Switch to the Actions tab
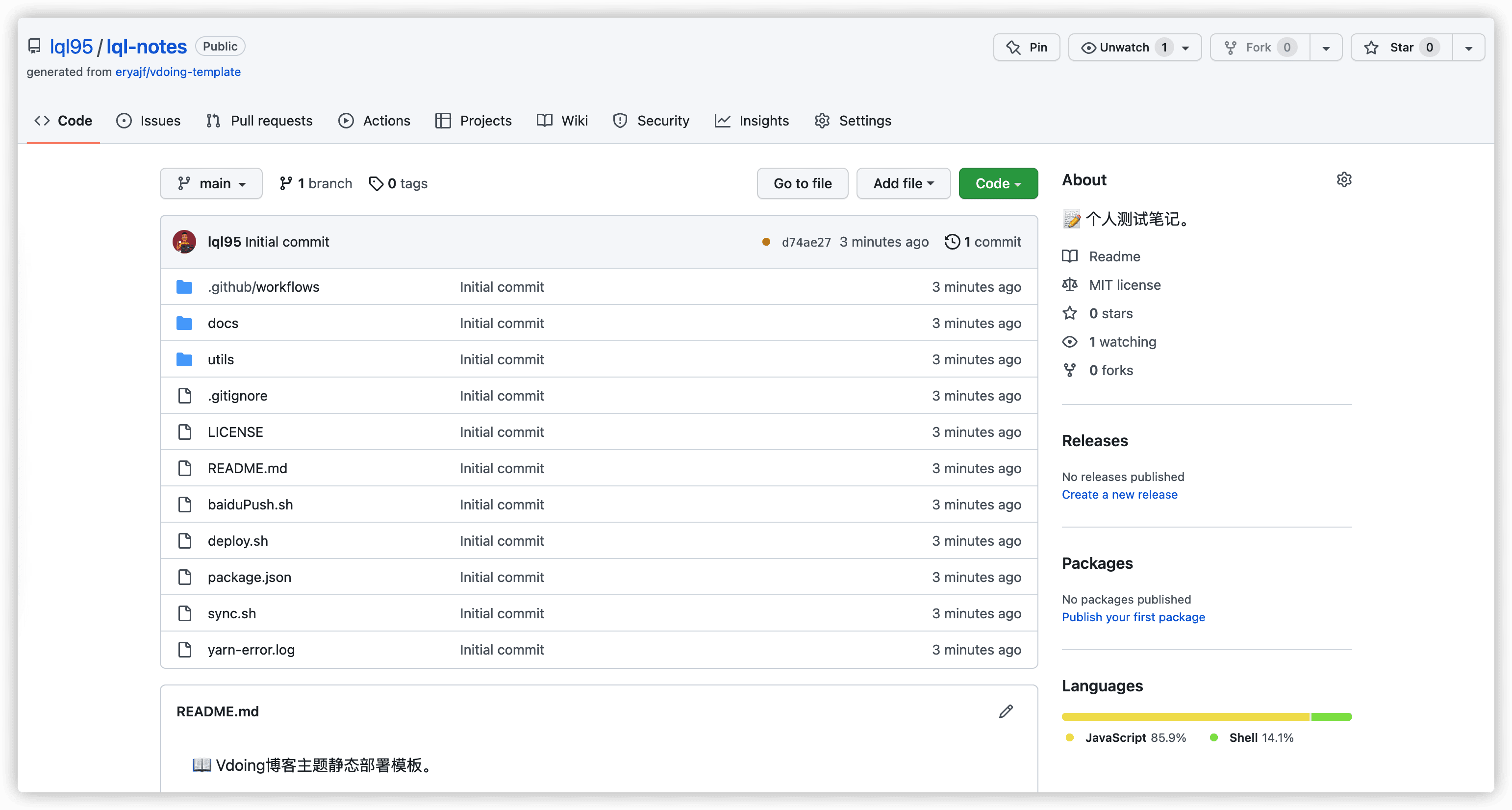The width and height of the screenshot is (1512, 810). pyautogui.click(x=375, y=121)
